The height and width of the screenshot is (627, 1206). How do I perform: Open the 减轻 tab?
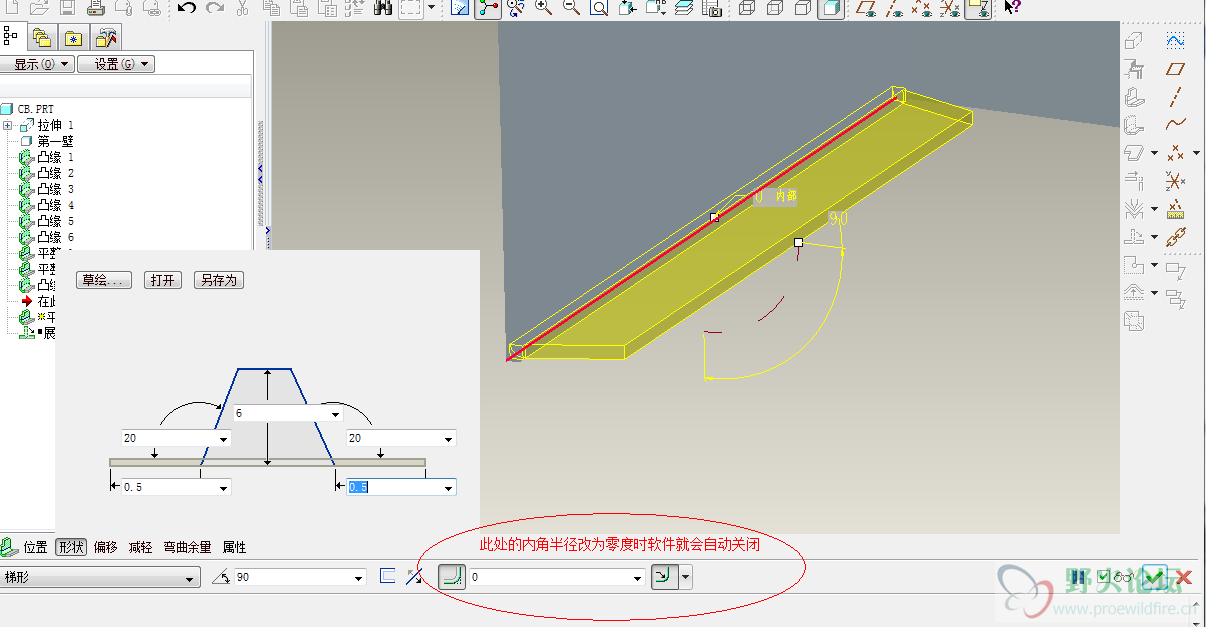(x=140, y=547)
